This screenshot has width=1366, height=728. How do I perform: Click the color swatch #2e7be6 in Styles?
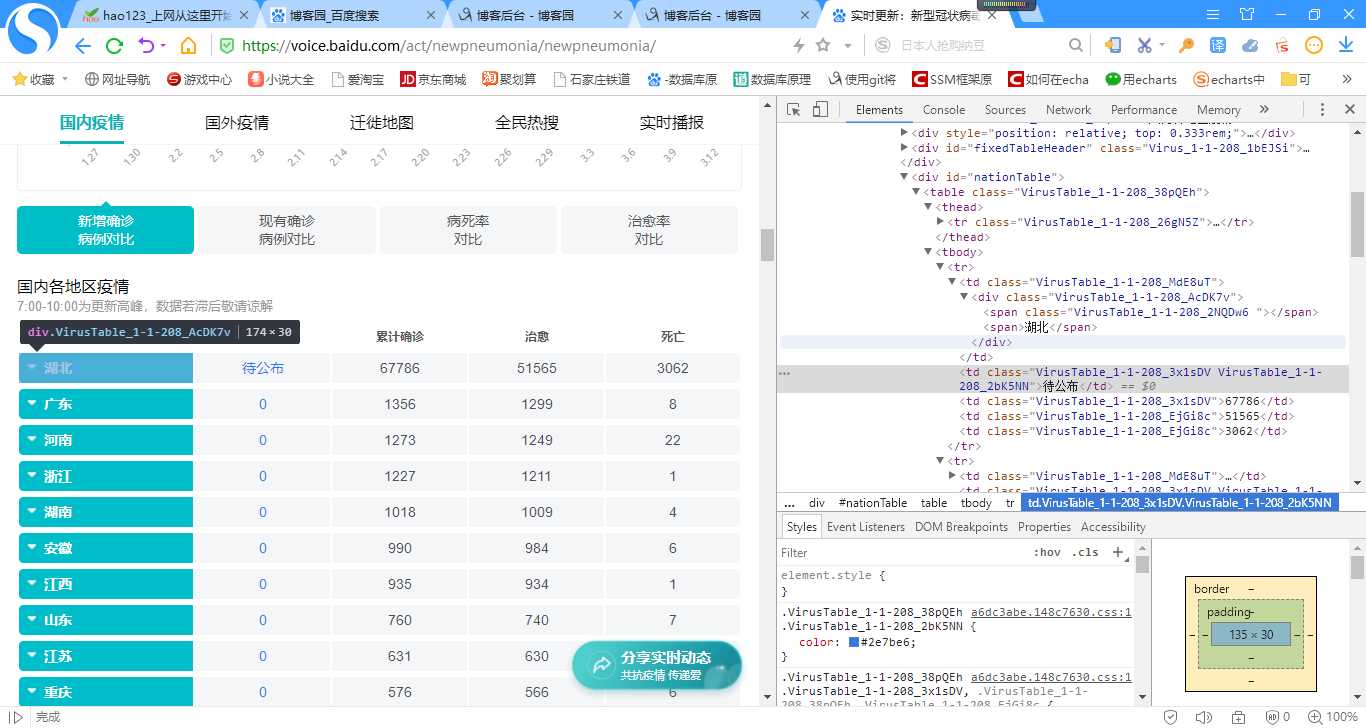[x=854, y=642]
